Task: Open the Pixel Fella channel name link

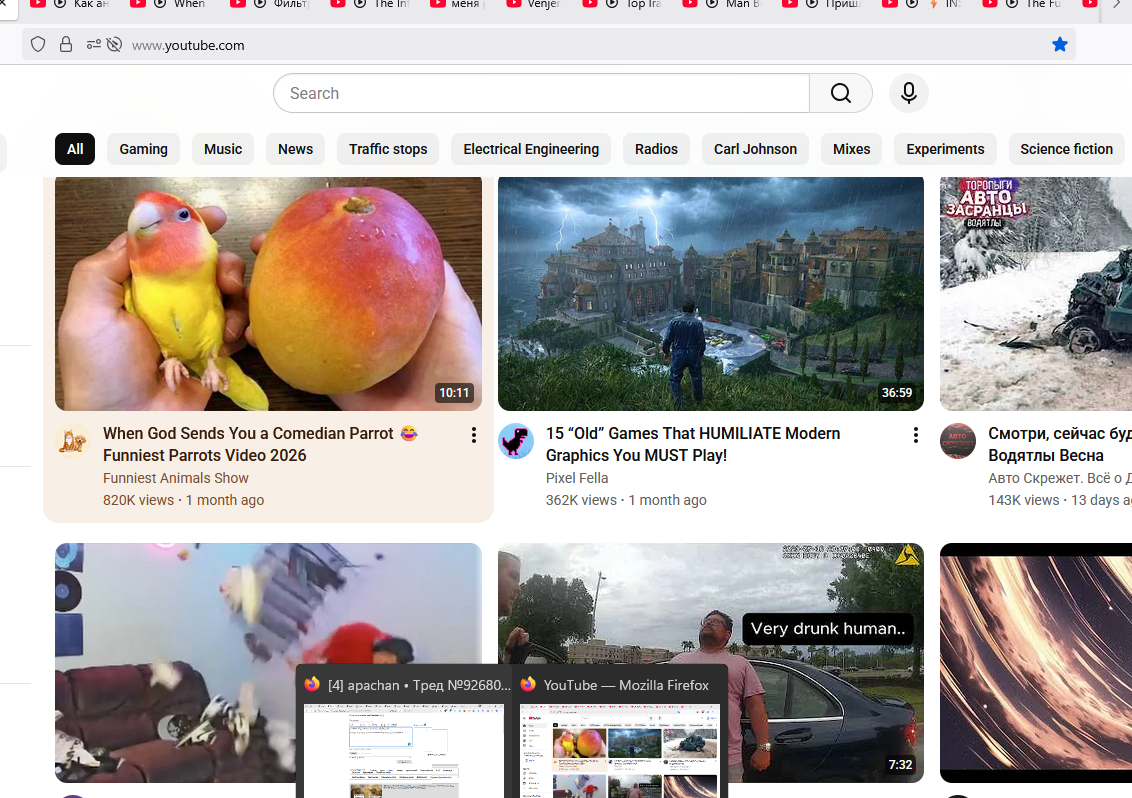Action: pyautogui.click(x=577, y=478)
